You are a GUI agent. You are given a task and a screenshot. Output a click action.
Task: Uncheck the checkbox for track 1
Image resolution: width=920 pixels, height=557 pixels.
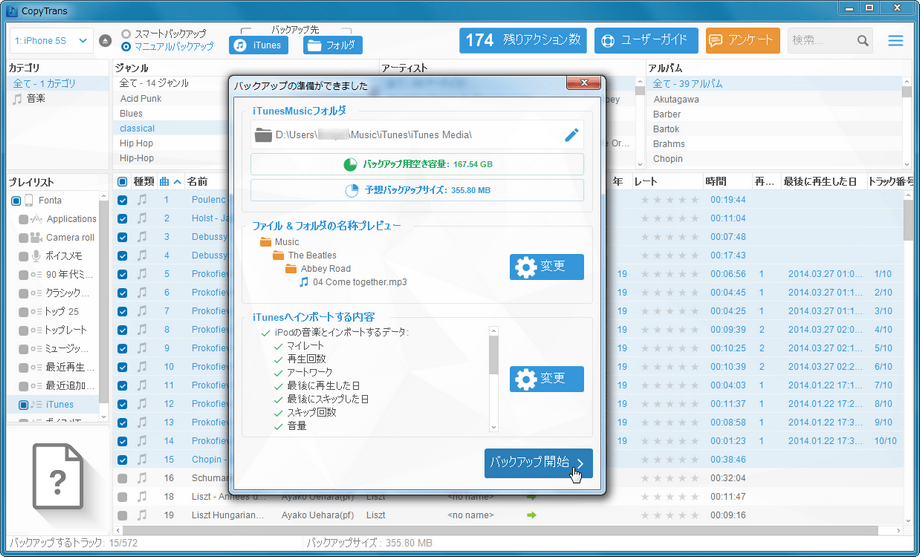(x=122, y=200)
